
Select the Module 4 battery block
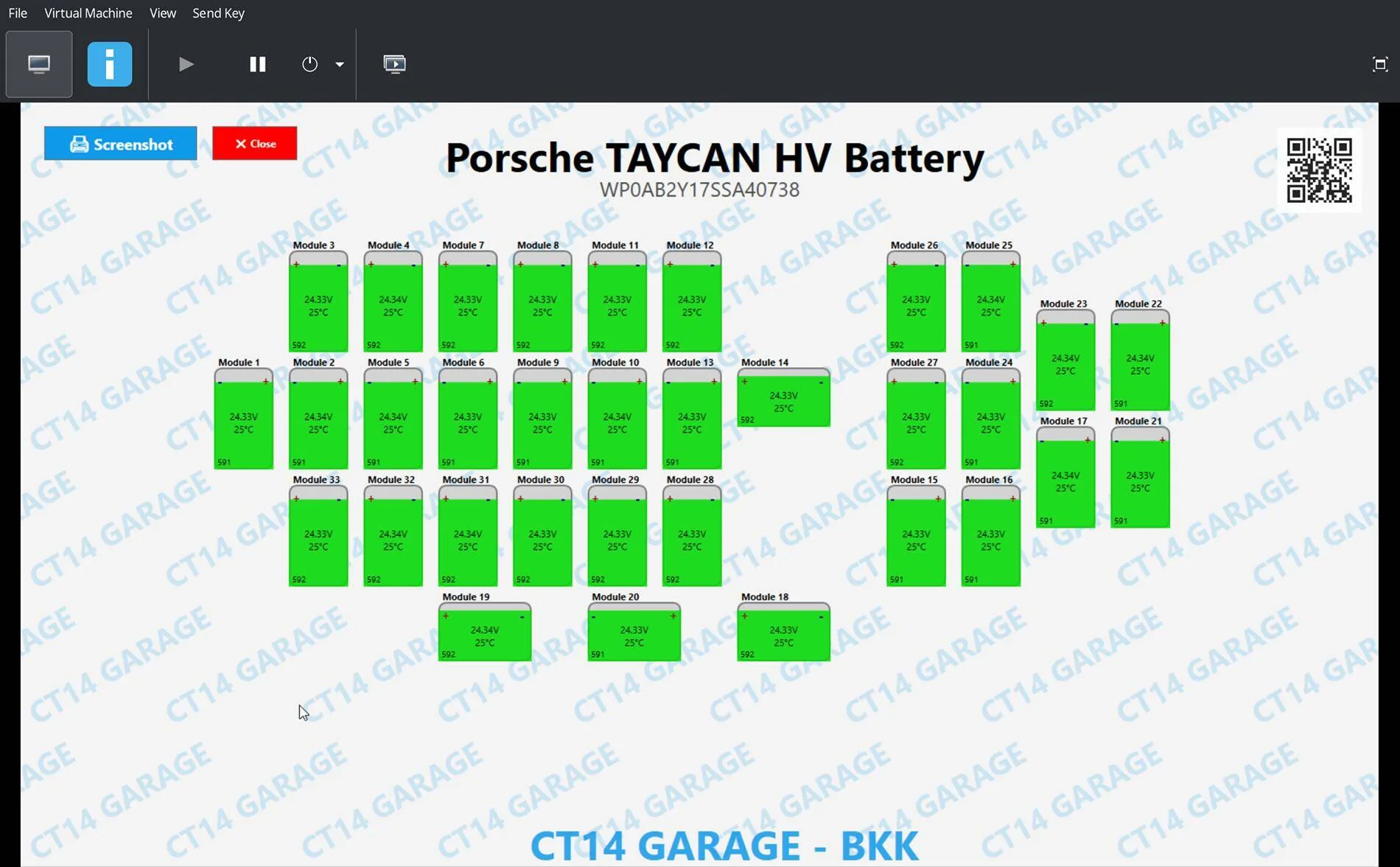(x=393, y=302)
